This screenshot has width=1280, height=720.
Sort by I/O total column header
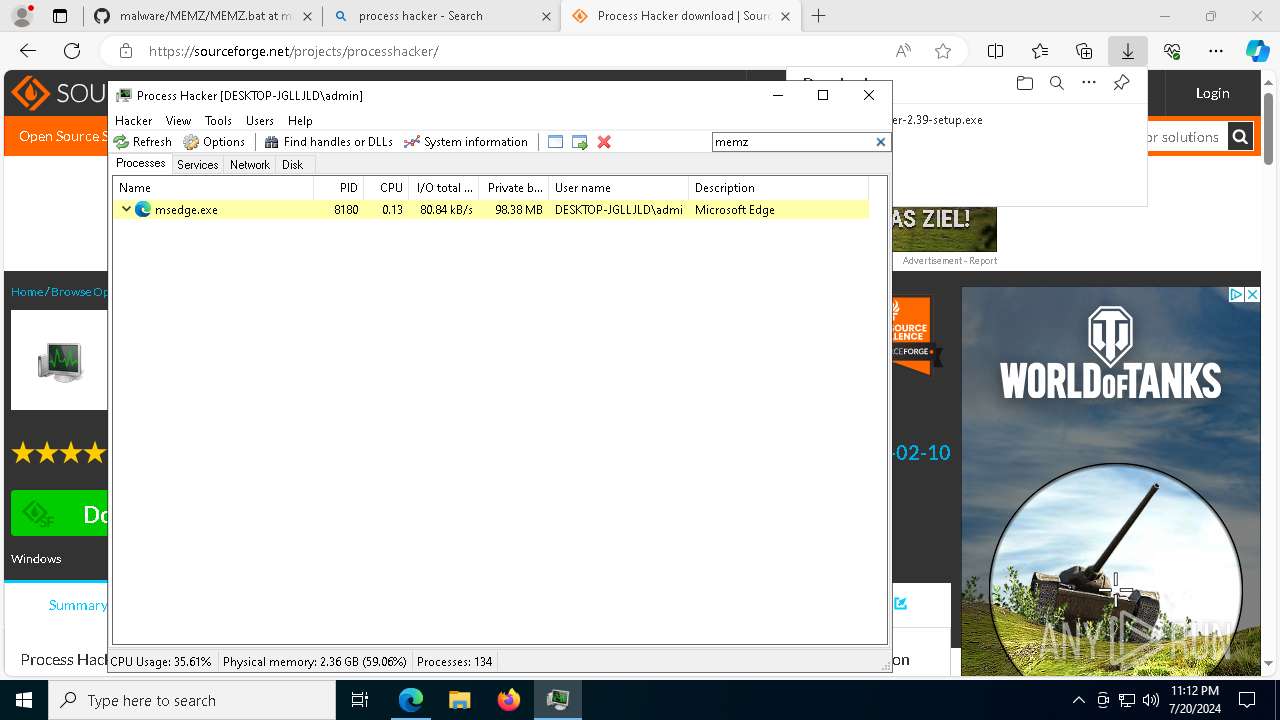click(x=445, y=187)
